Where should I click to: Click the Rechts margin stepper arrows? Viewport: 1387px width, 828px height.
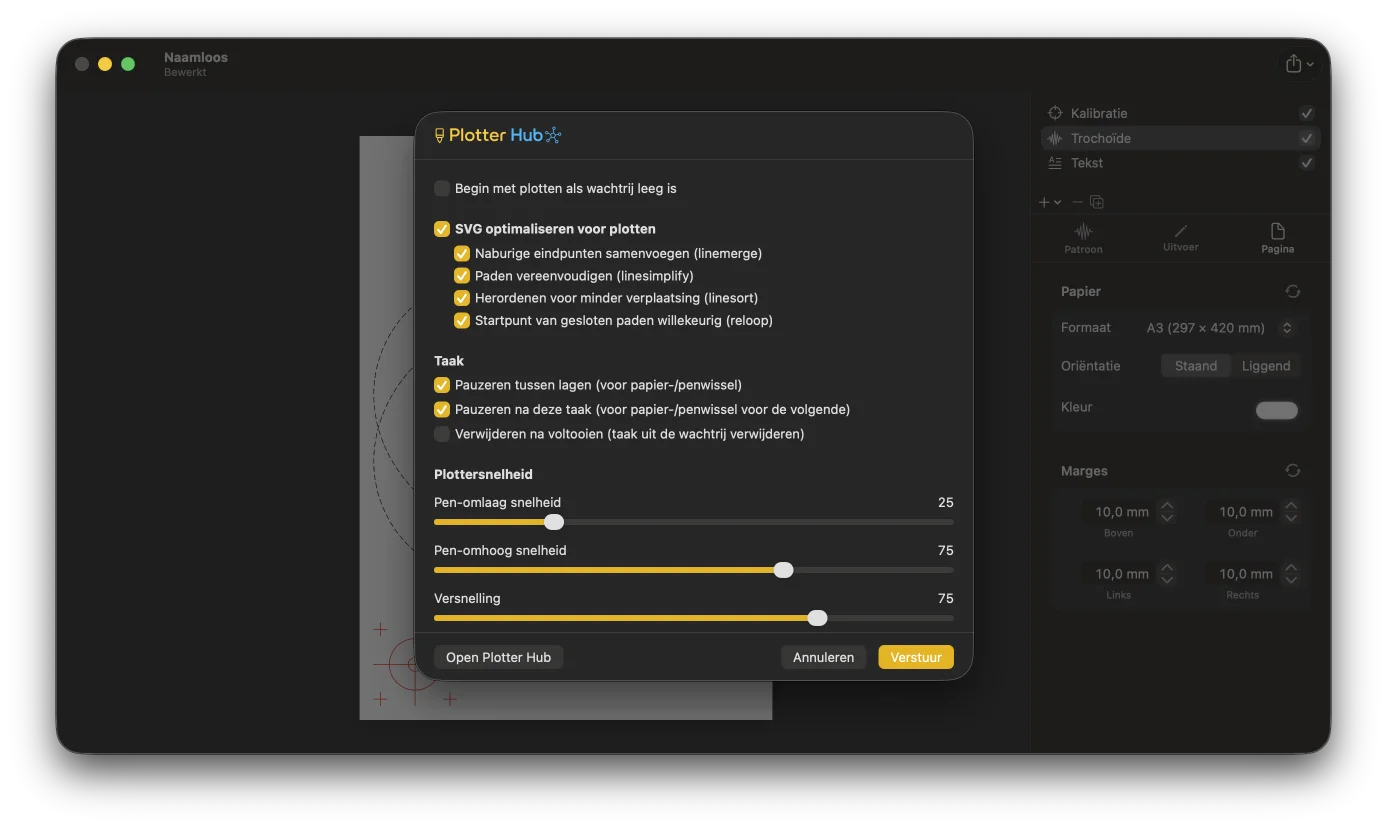coord(1291,574)
